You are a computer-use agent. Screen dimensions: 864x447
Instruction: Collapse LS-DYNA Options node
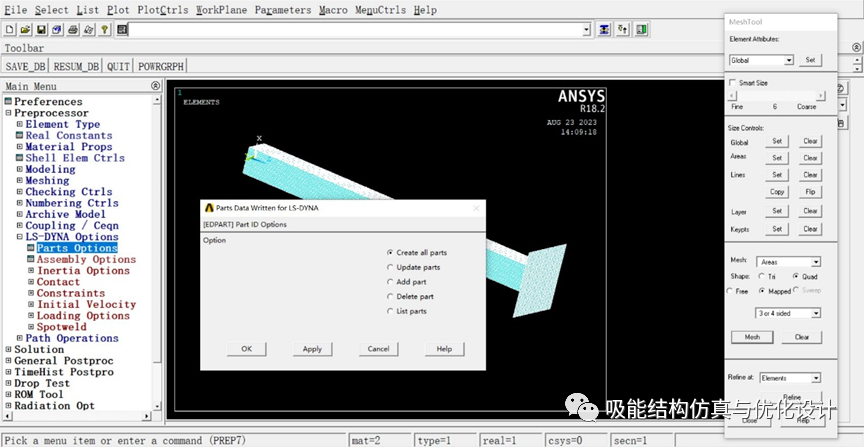pyautogui.click(x=19, y=237)
